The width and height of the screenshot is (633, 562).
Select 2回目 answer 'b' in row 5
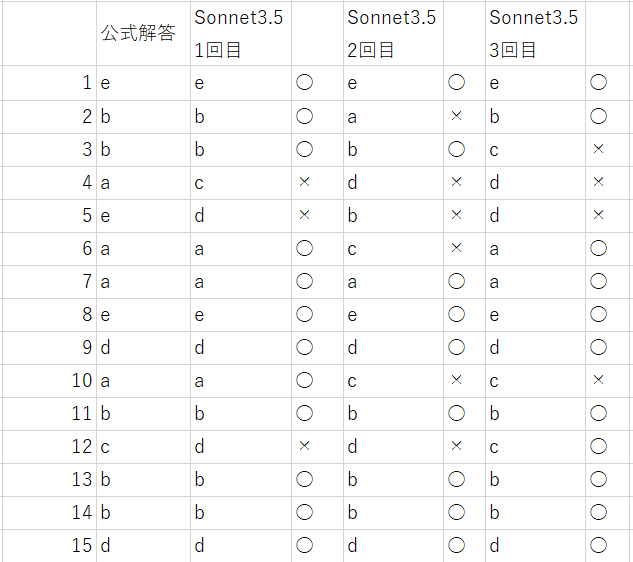pyautogui.click(x=392, y=215)
